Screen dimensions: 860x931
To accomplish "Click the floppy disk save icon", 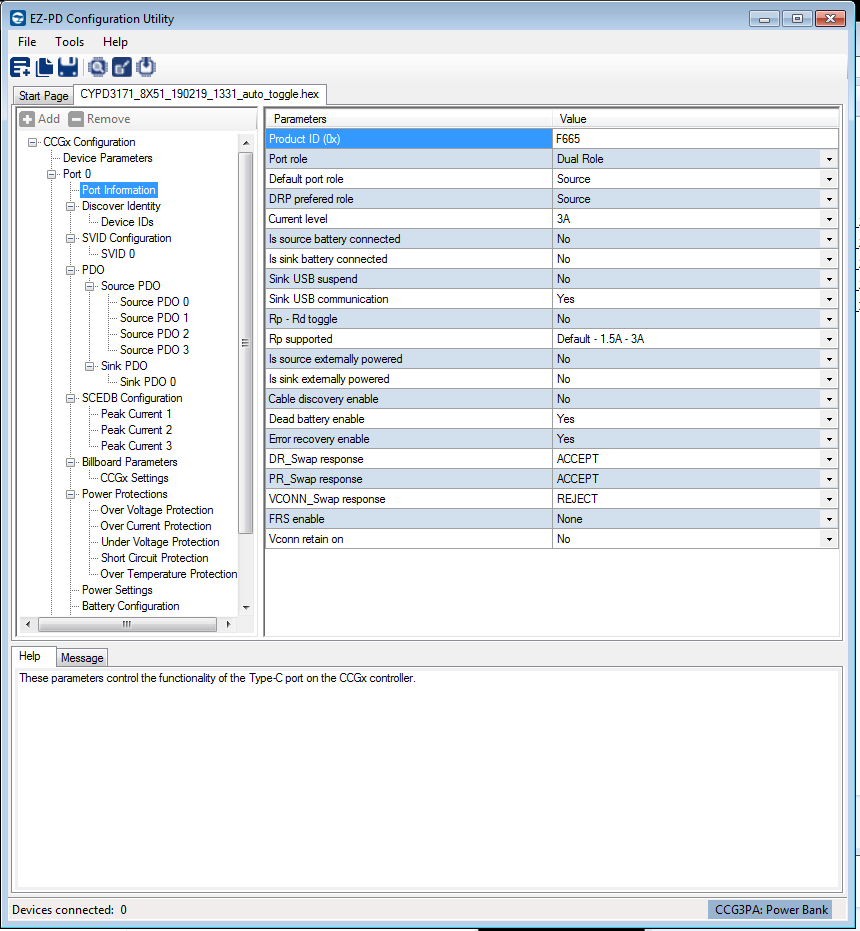I will click(x=68, y=67).
